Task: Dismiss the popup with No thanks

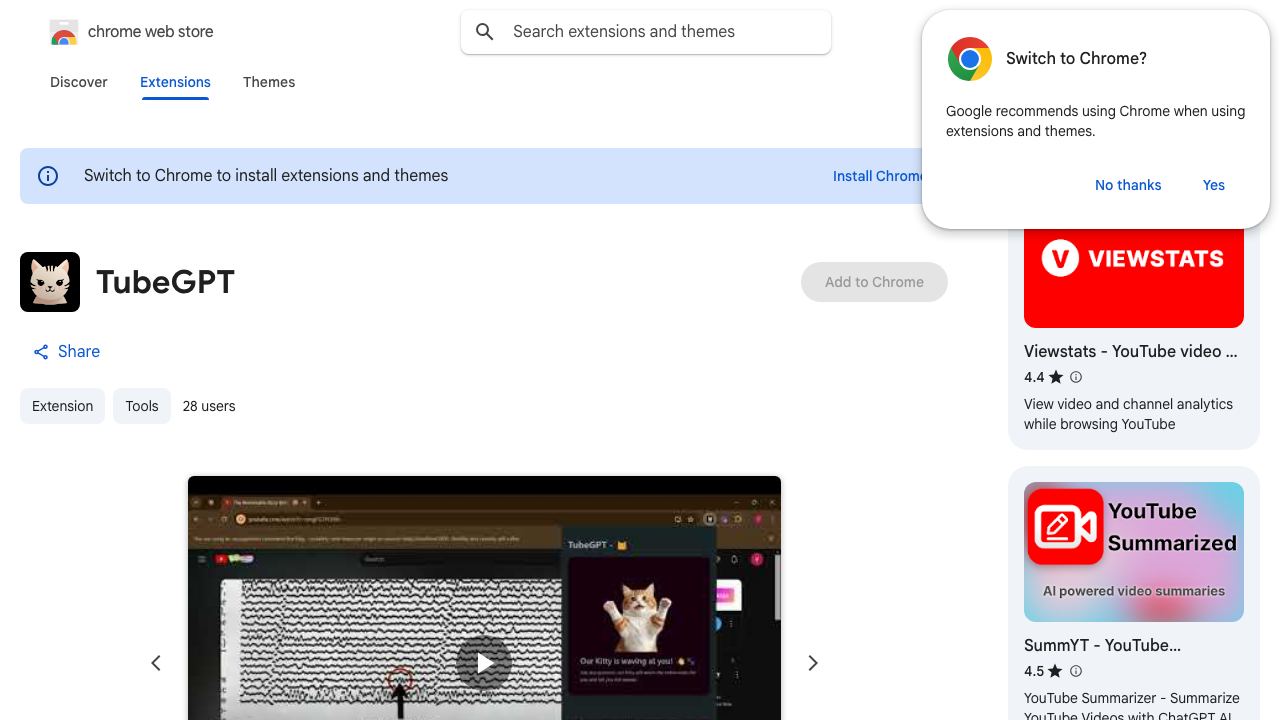Action: (1128, 185)
